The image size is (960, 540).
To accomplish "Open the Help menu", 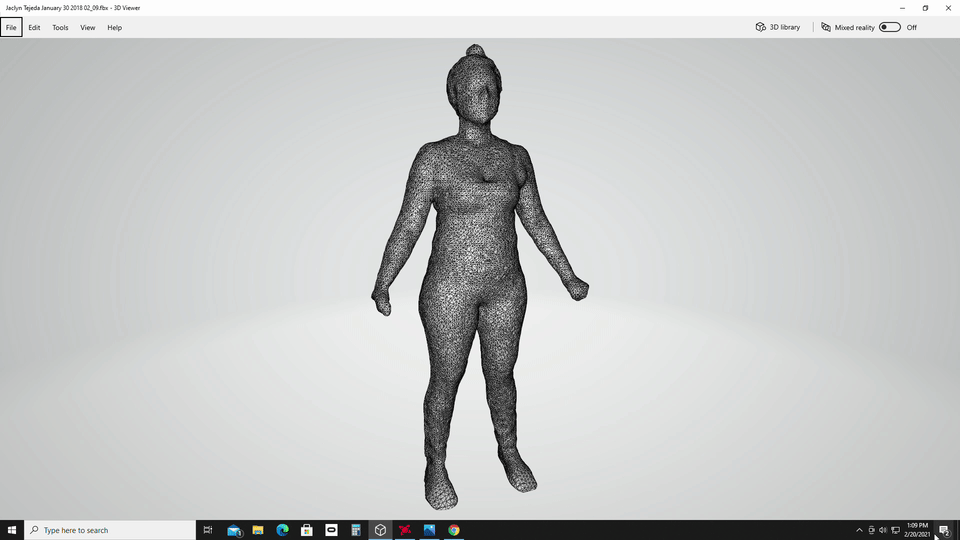I will pyautogui.click(x=114, y=28).
